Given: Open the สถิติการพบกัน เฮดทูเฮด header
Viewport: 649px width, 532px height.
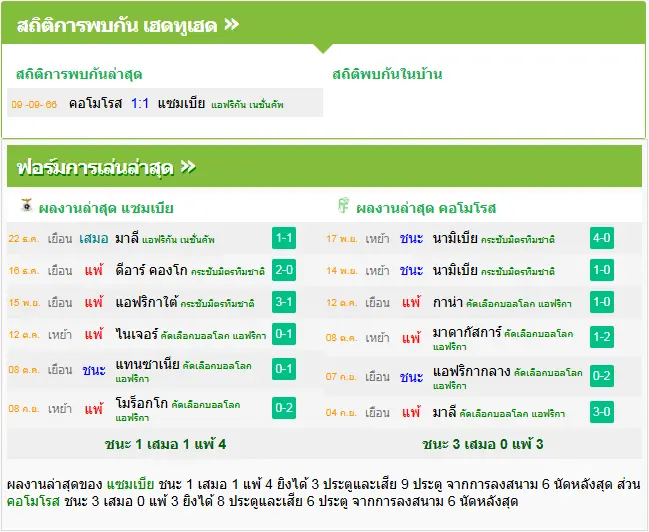Looking at the screenshot, I should pos(323,24).
